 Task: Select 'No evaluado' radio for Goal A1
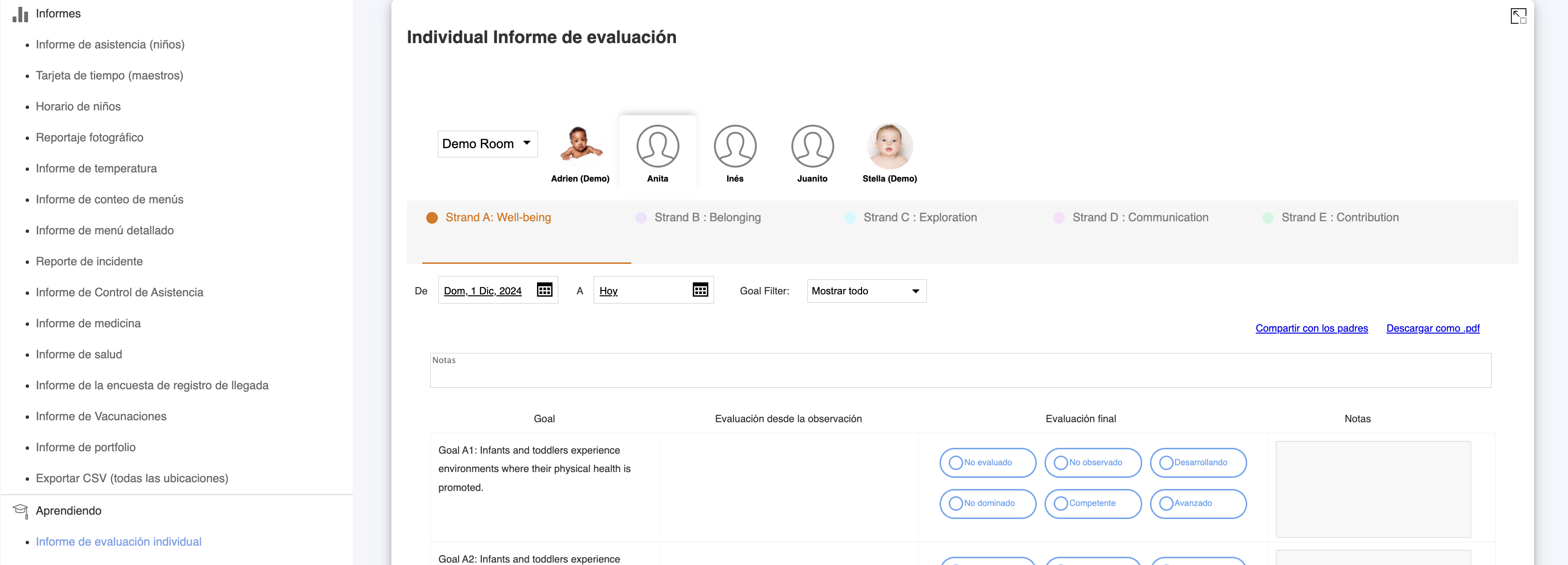point(956,463)
